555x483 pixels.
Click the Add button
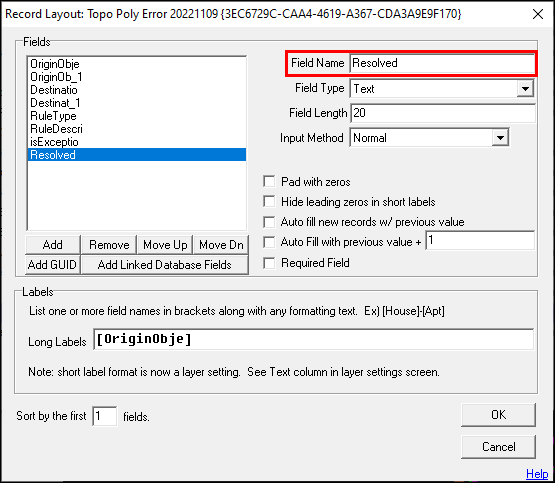[x=53, y=245]
